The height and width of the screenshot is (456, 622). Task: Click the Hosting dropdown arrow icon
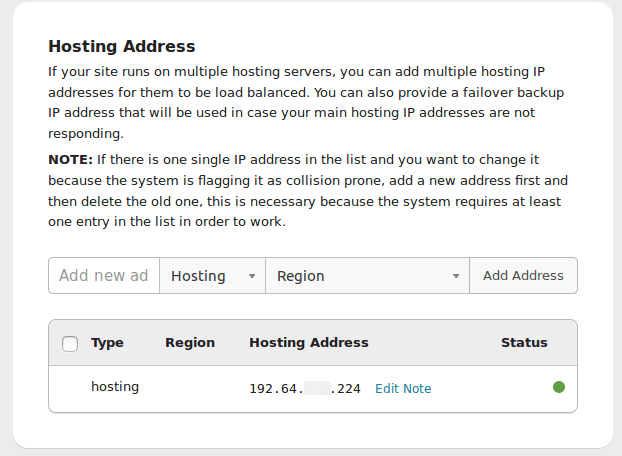coord(252,276)
